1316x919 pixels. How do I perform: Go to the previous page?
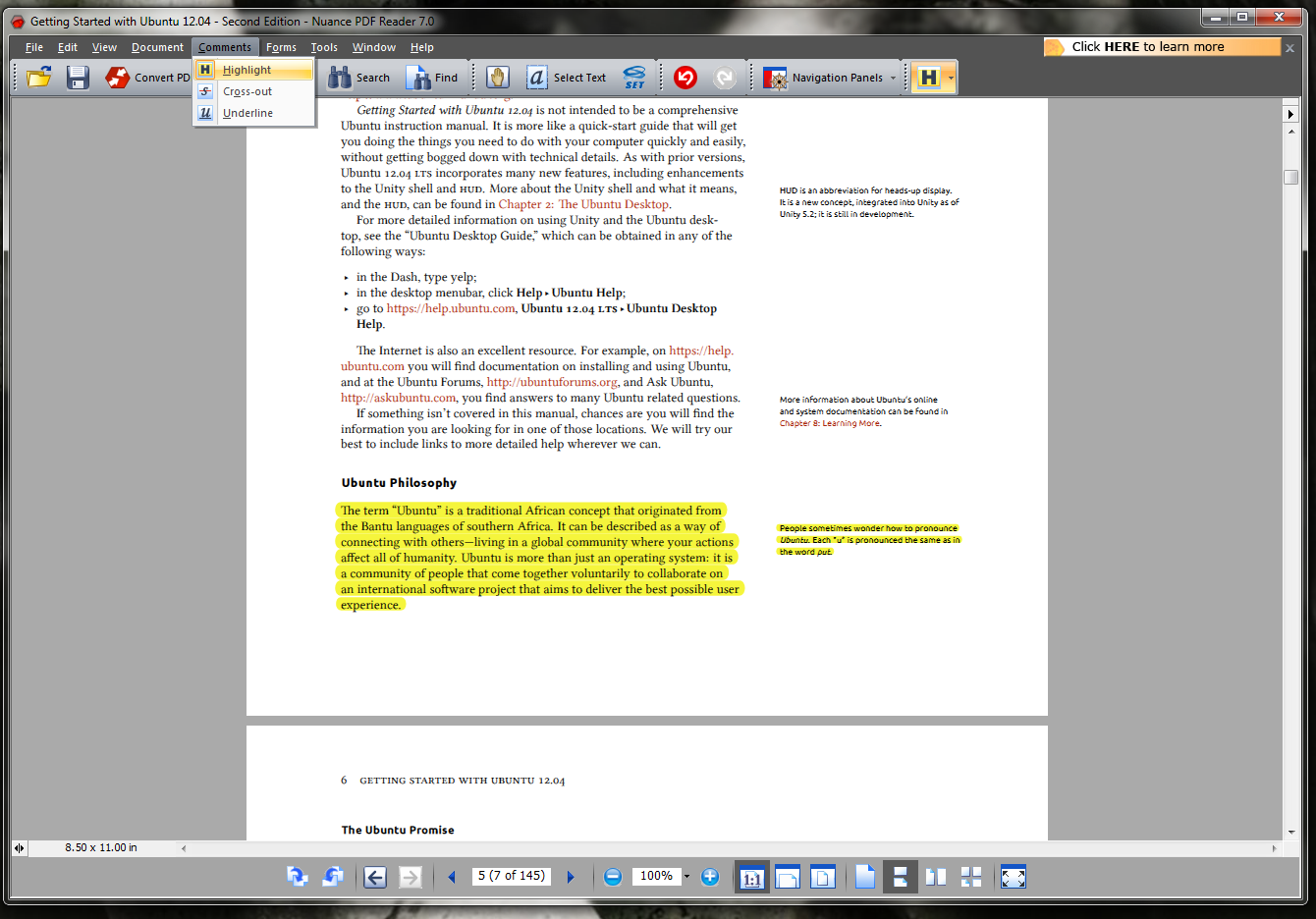[x=452, y=877]
